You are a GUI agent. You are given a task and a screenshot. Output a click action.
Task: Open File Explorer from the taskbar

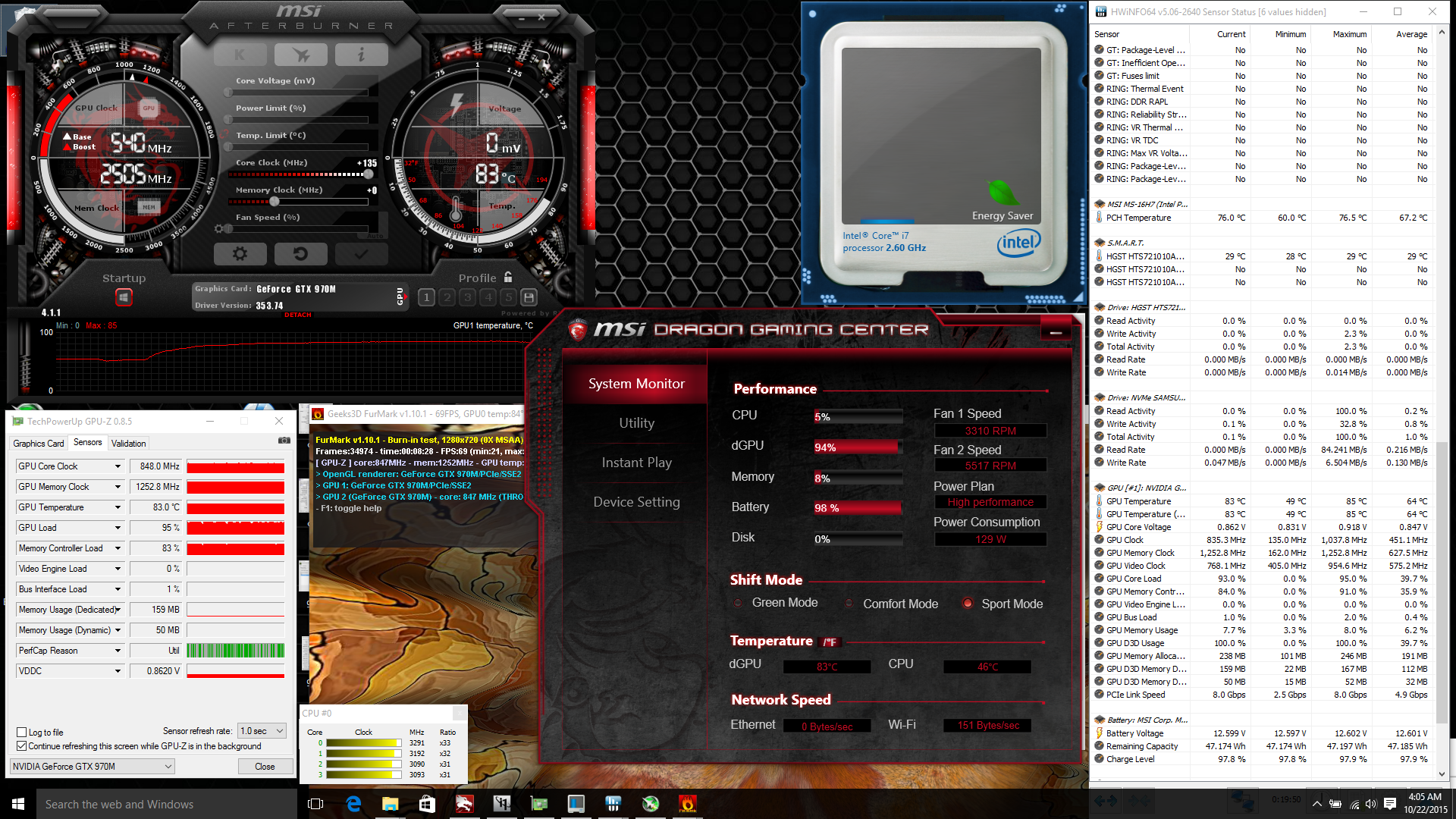pyautogui.click(x=390, y=804)
